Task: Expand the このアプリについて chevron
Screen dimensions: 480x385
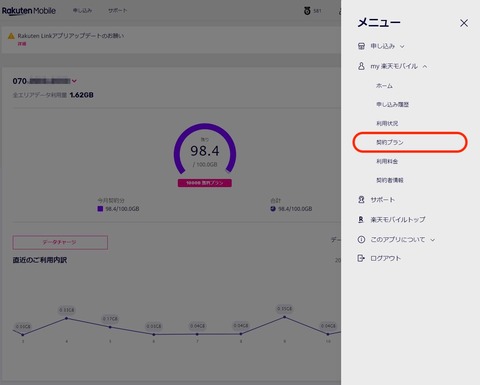Action: click(x=433, y=240)
